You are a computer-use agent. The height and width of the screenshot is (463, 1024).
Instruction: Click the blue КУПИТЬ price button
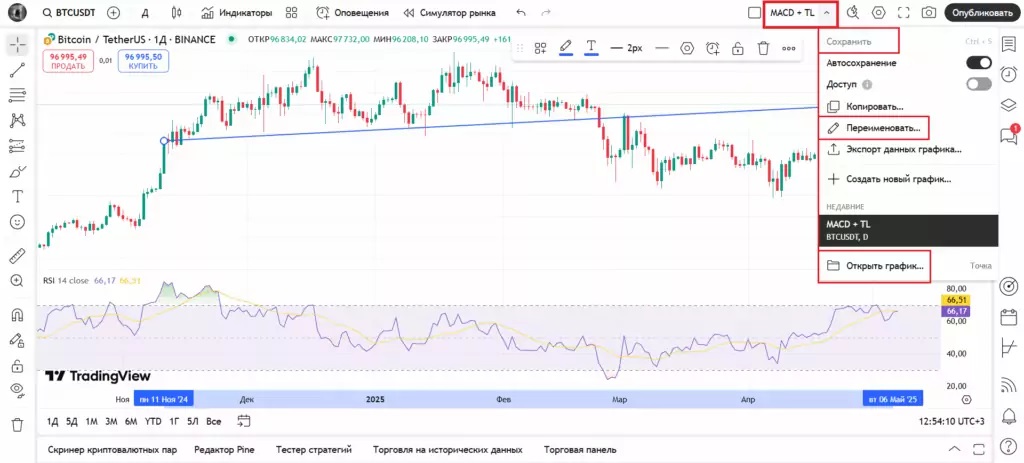[x=143, y=61]
